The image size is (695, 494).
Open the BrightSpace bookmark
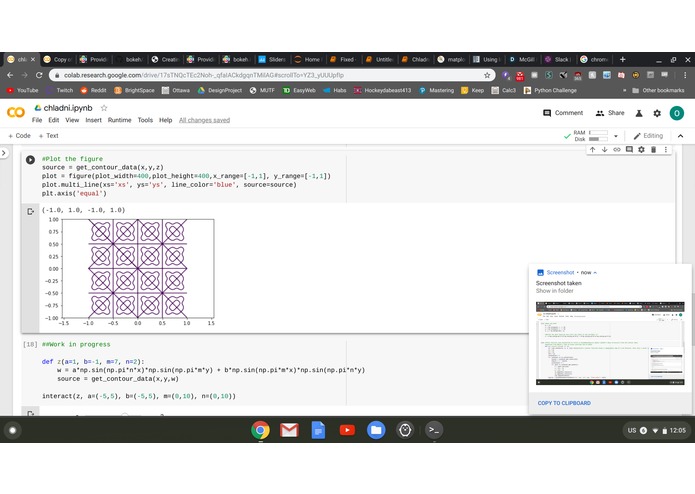point(134,90)
